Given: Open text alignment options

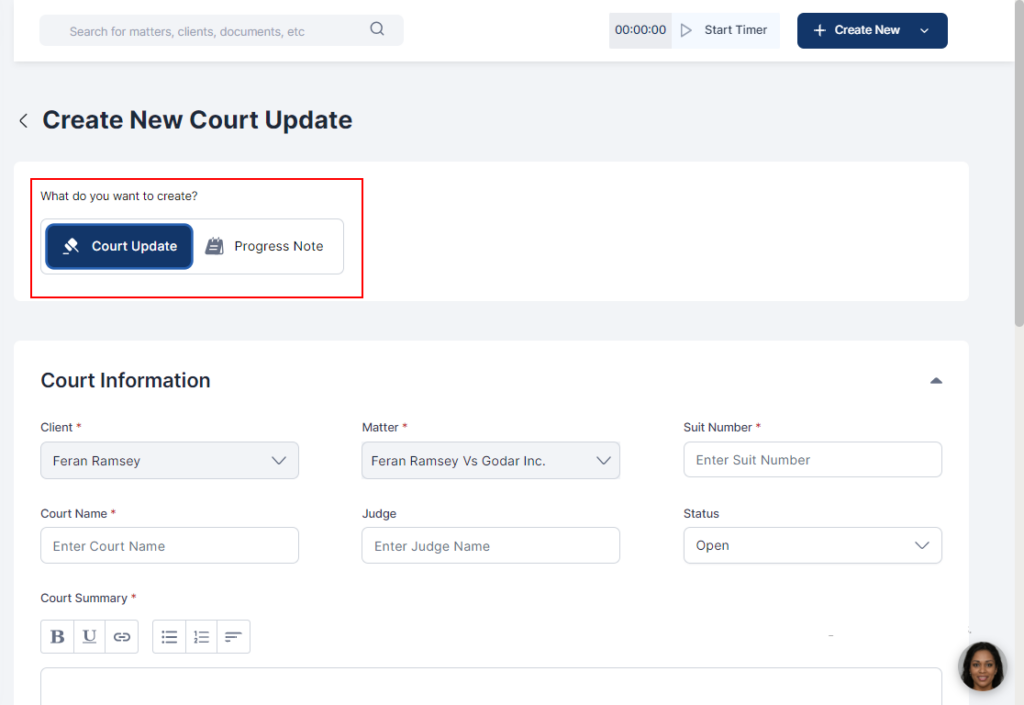Looking at the screenshot, I should (x=233, y=637).
